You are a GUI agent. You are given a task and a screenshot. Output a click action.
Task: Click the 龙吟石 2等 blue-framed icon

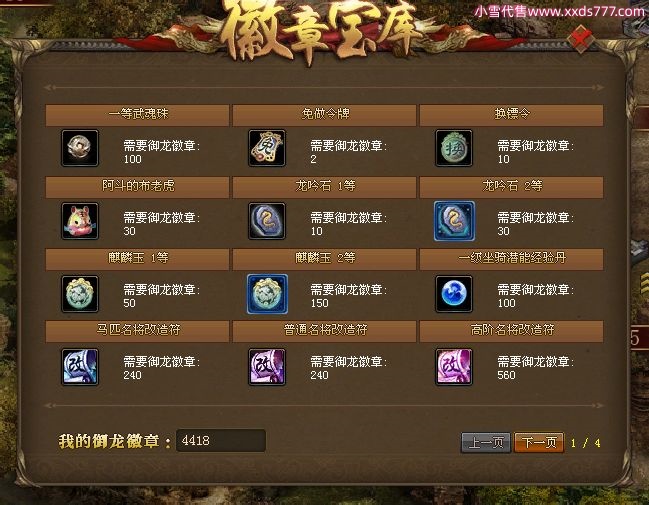click(x=454, y=221)
